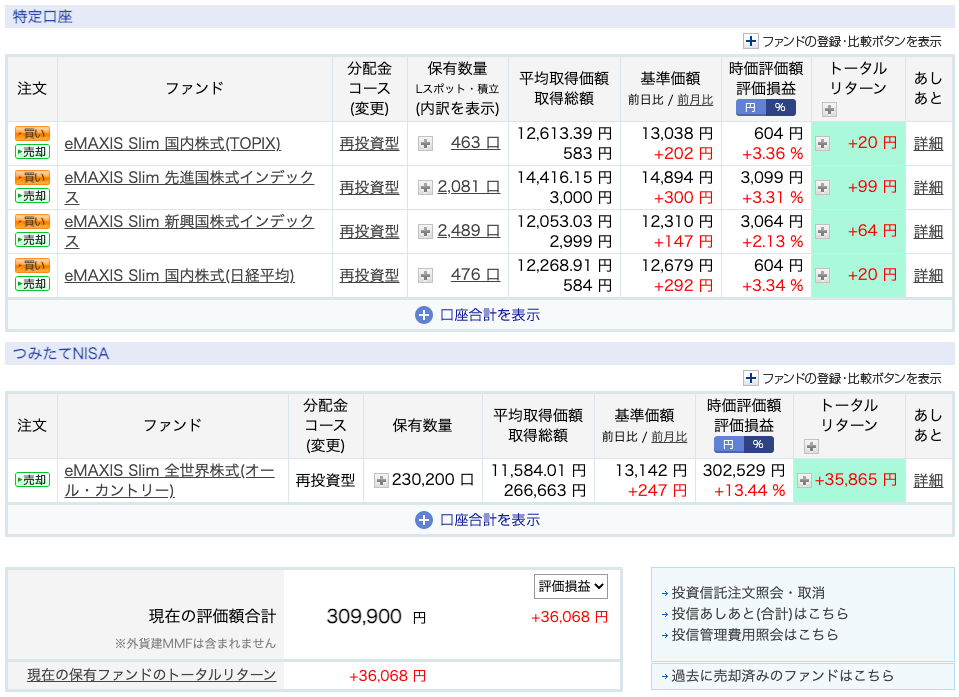The image size is (959, 697).
Task: Click 再投資型 link for 新興国株式 fund
Action: [369, 232]
